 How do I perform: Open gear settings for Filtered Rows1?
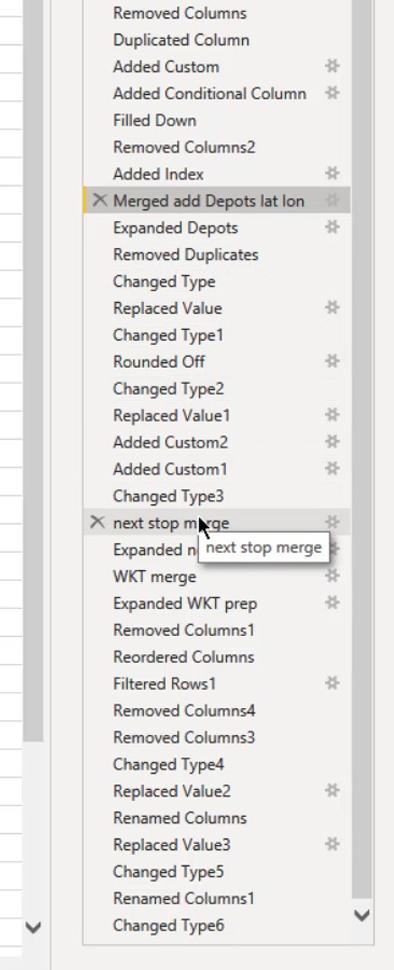333,684
